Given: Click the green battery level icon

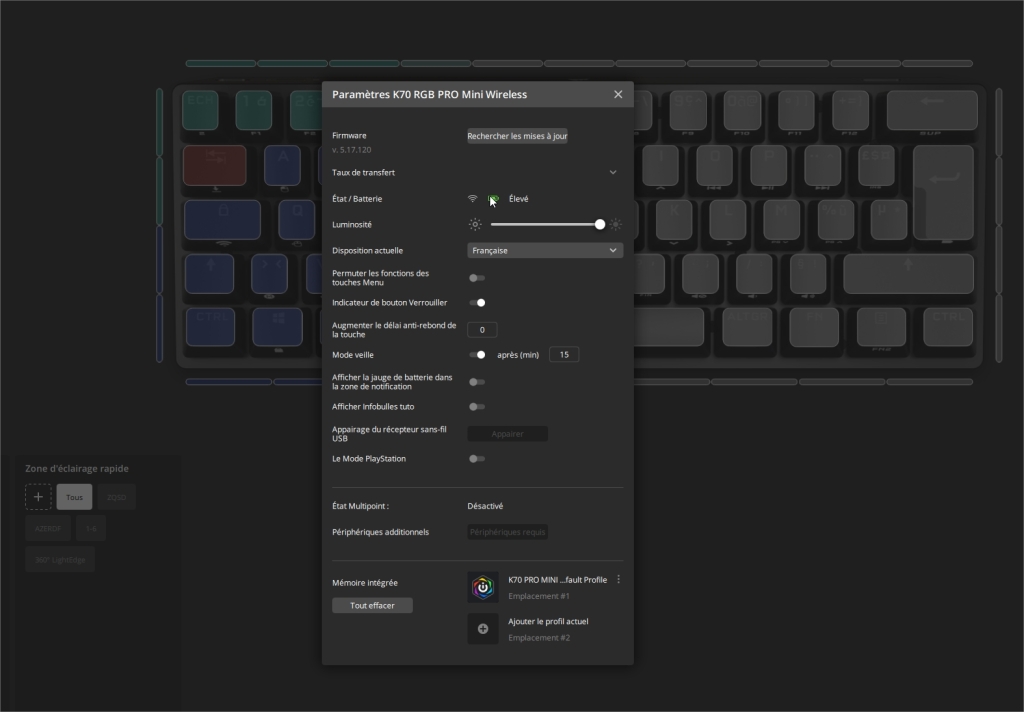Looking at the screenshot, I should 493,199.
